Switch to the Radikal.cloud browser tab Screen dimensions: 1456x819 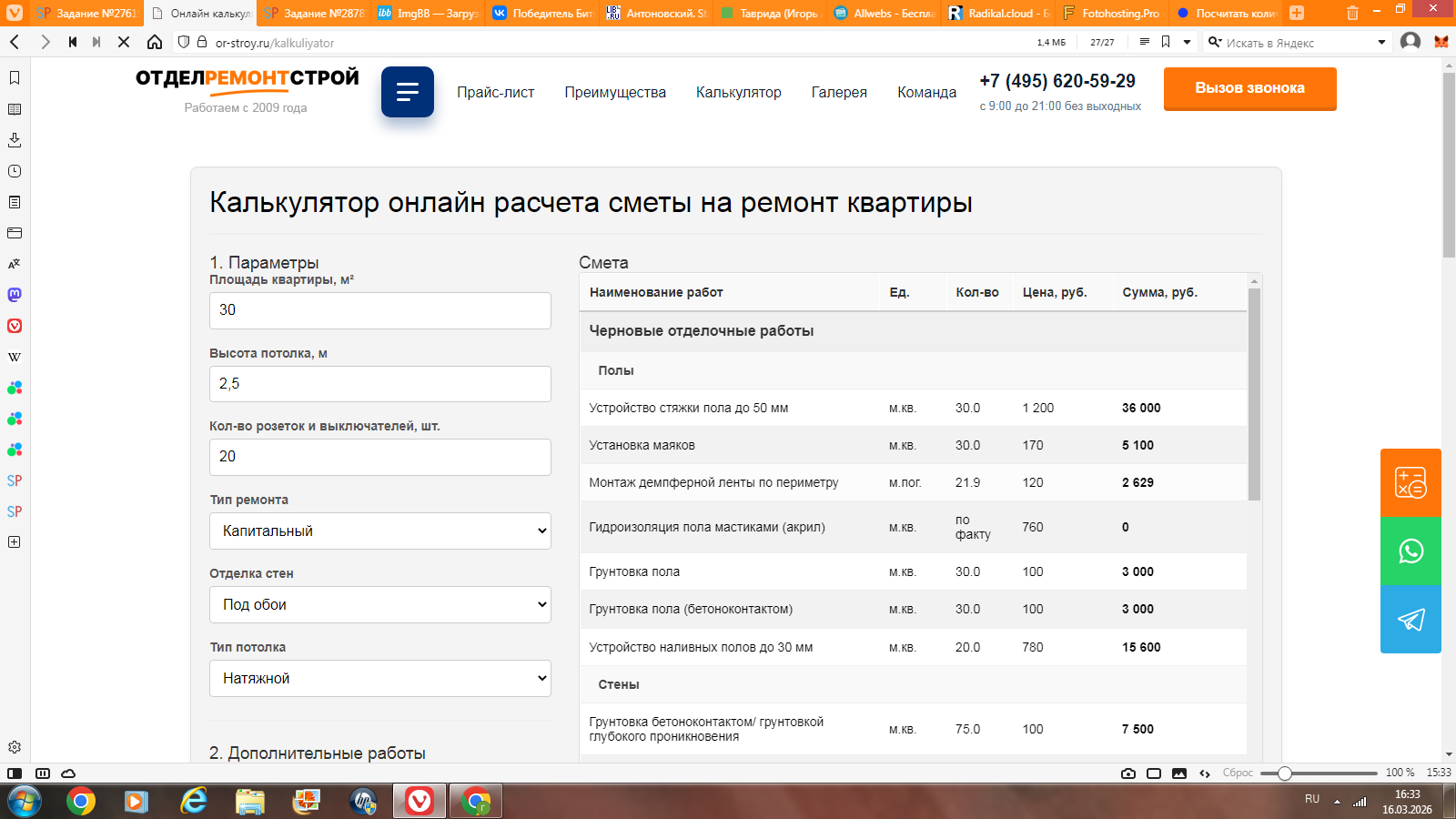pyautogui.click(x=998, y=13)
